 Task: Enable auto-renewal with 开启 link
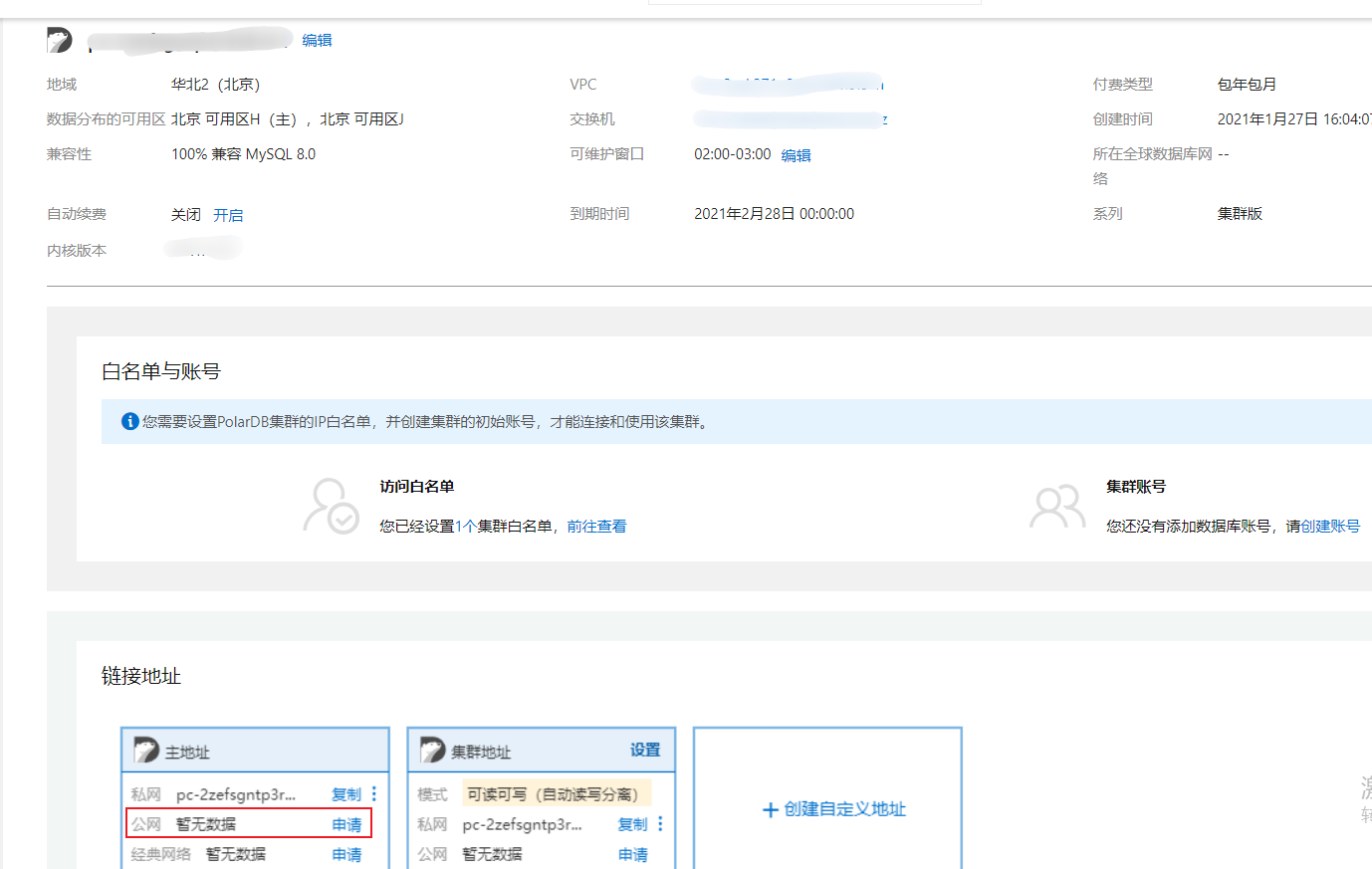click(228, 215)
